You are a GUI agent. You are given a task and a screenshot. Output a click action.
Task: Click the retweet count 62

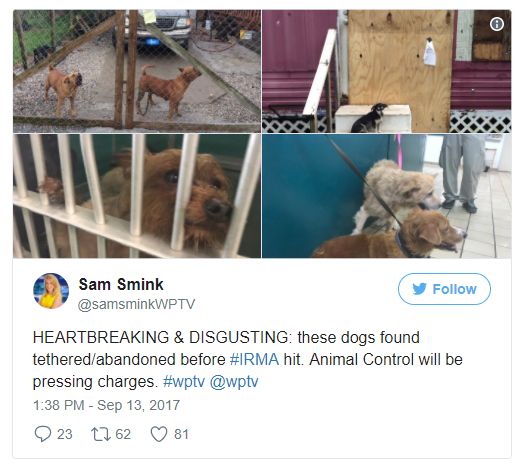tap(123, 434)
